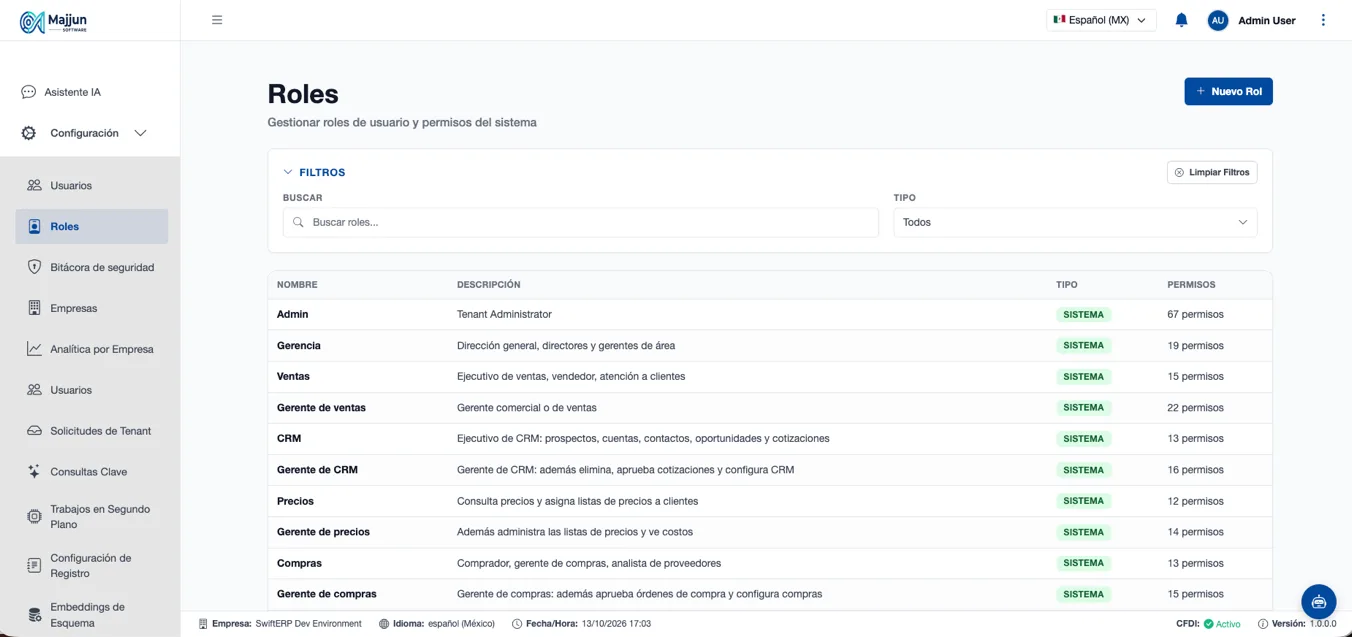Screen dimensions: 1352x637
Task: Collapse the Filtros section
Action: (x=315, y=172)
